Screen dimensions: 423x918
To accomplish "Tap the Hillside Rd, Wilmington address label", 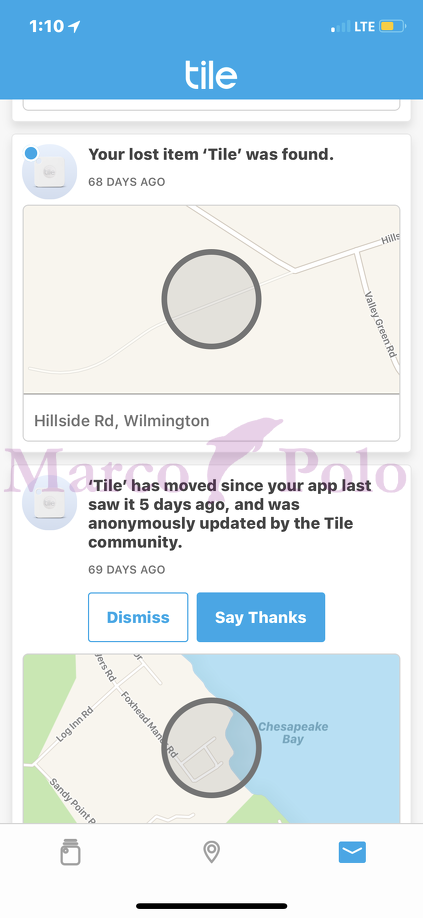I will pyautogui.click(x=122, y=420).
